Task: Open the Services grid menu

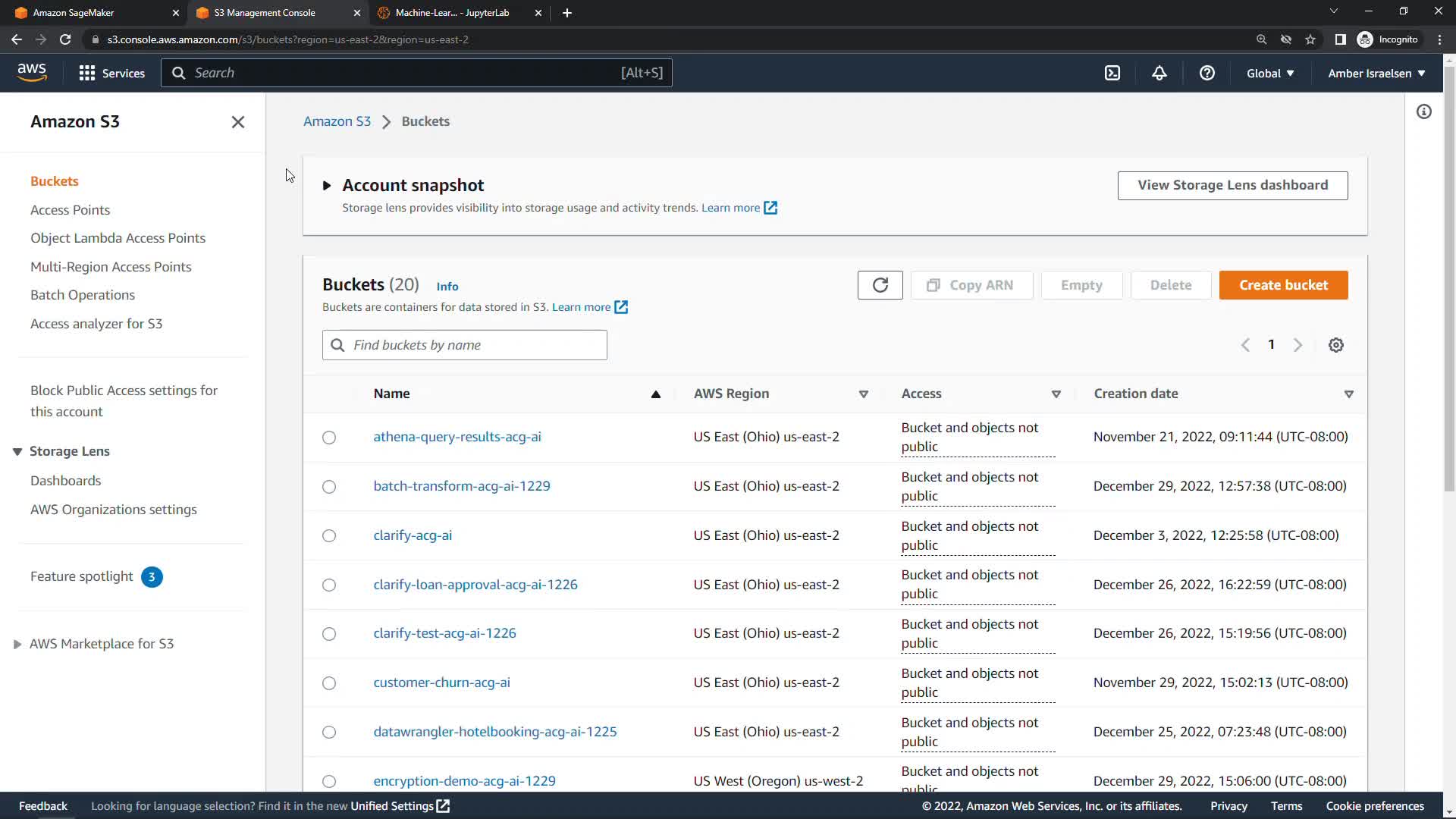Action: (111, 73)
